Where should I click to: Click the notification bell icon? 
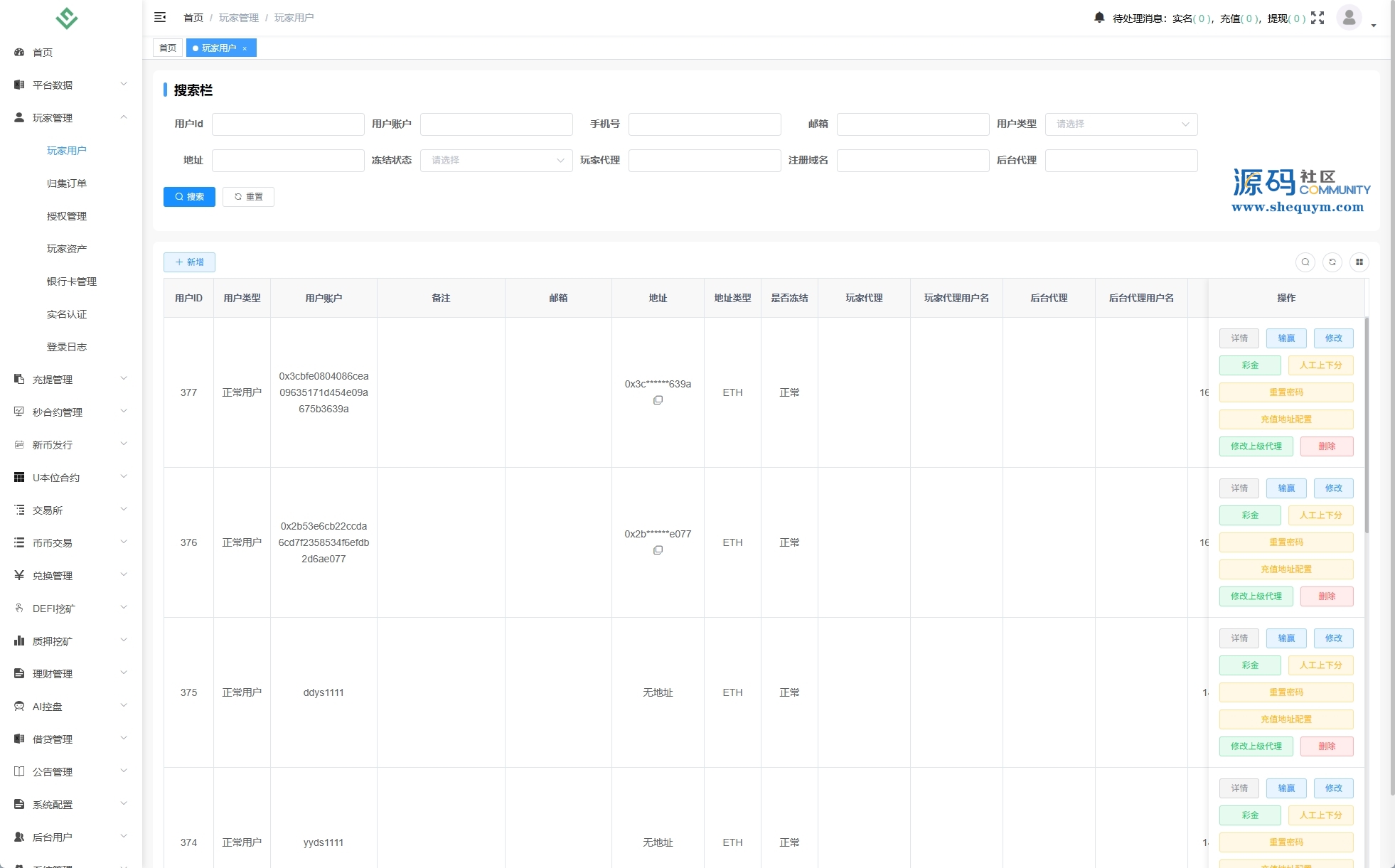[x=1099, y=18]
